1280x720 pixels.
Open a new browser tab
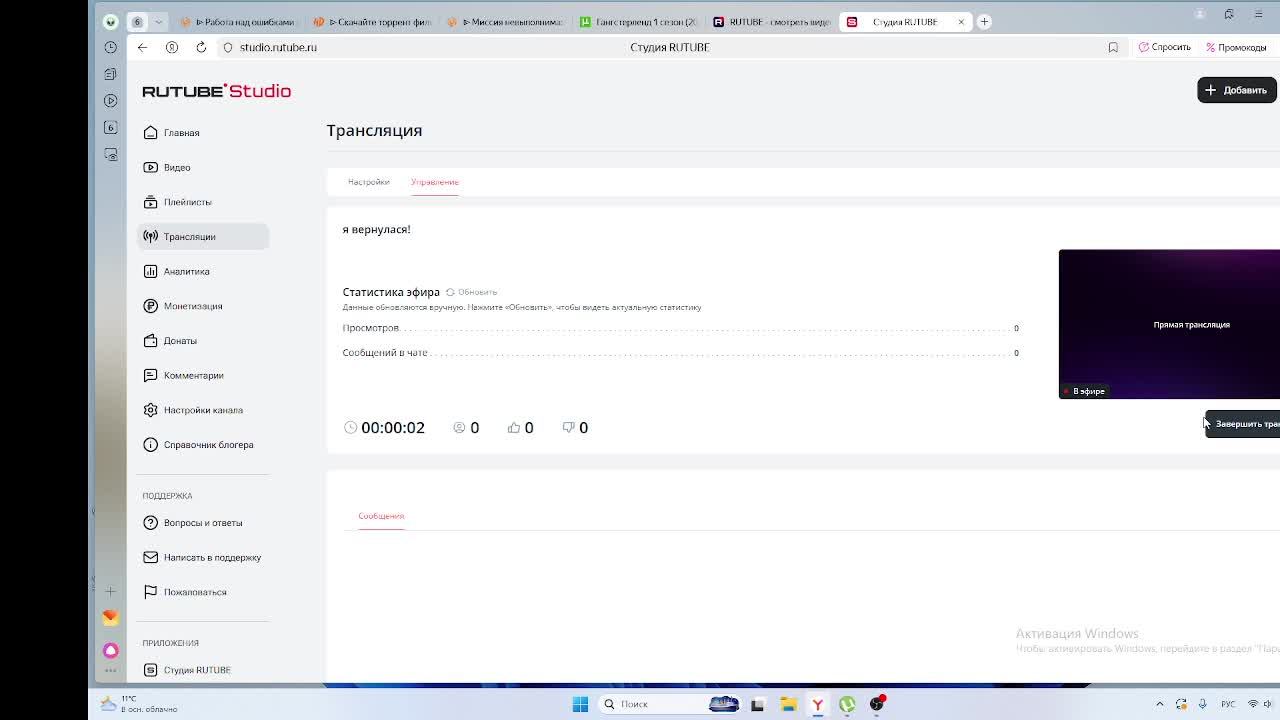(x=984, y=22)
